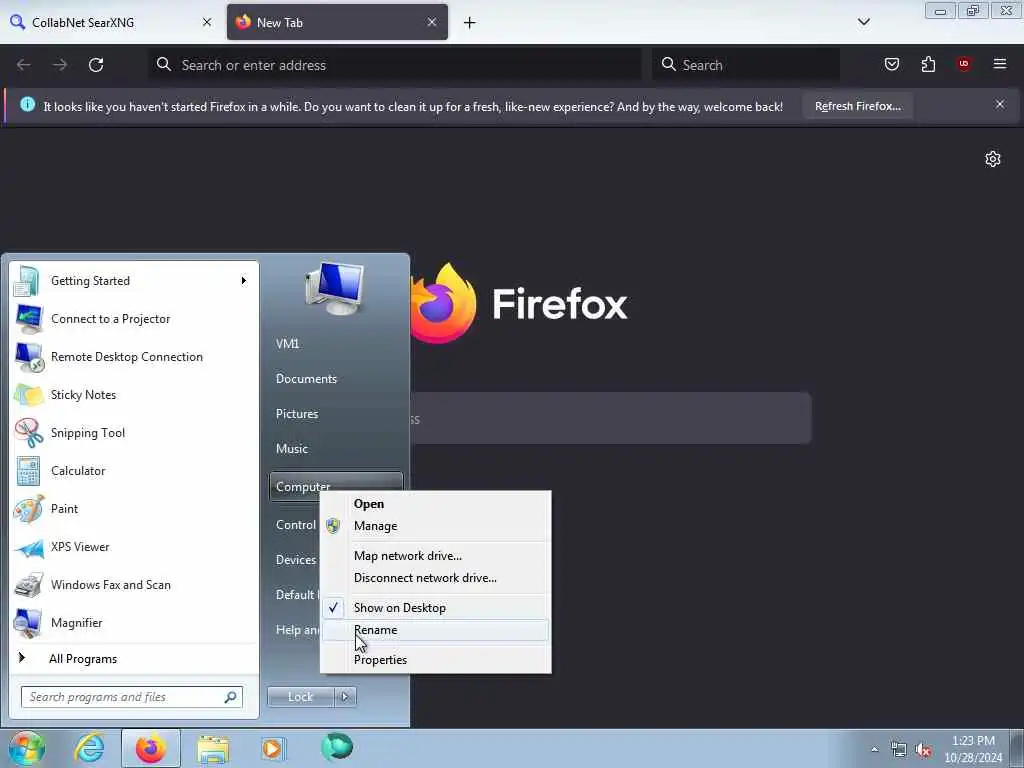The height and width of the screenshot is (768, 1024).
Task: Launch Windows Media Player from taskbar
Action: (272, 748)
